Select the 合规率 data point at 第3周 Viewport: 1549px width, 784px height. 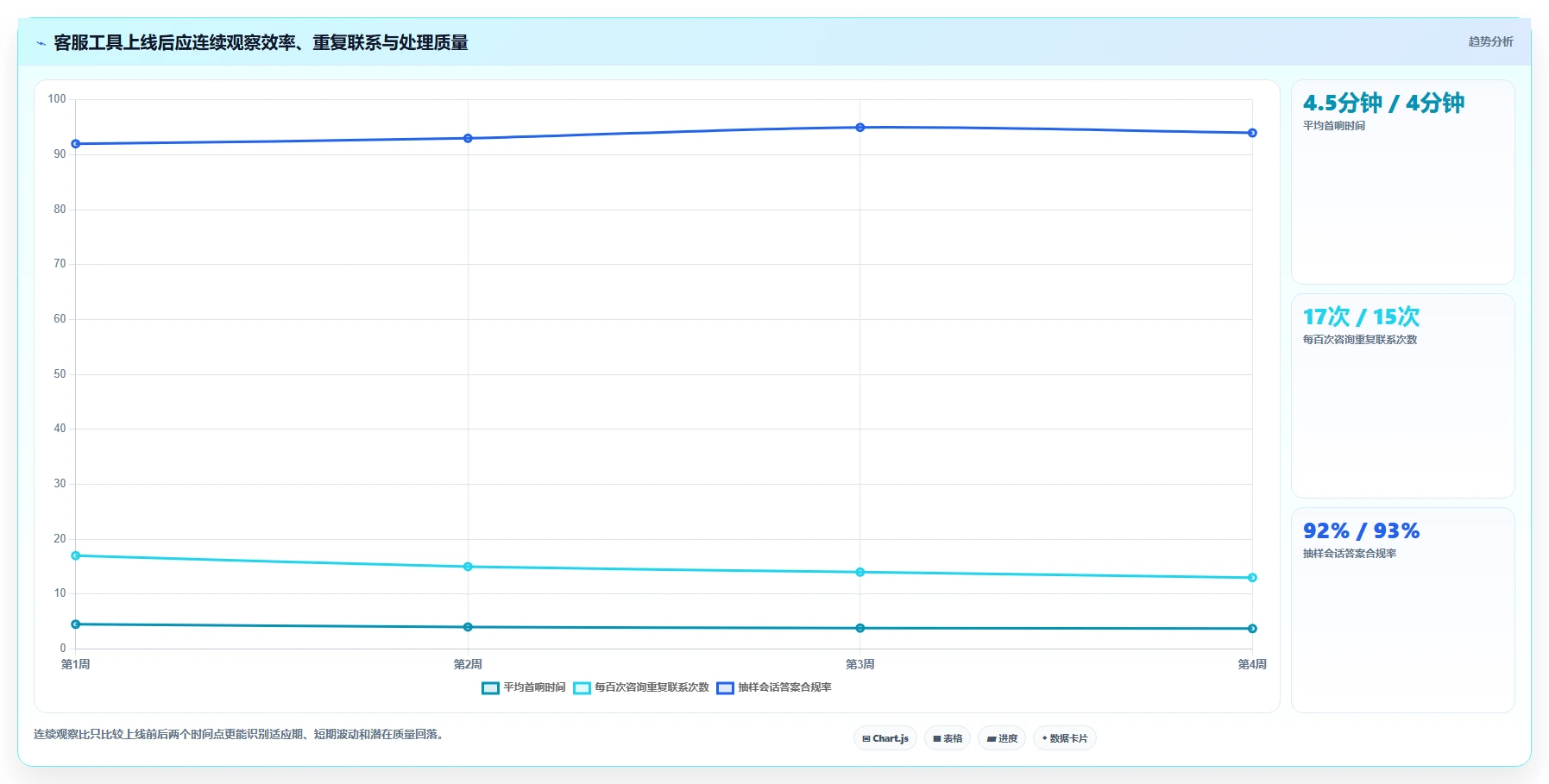coord(860,128)
